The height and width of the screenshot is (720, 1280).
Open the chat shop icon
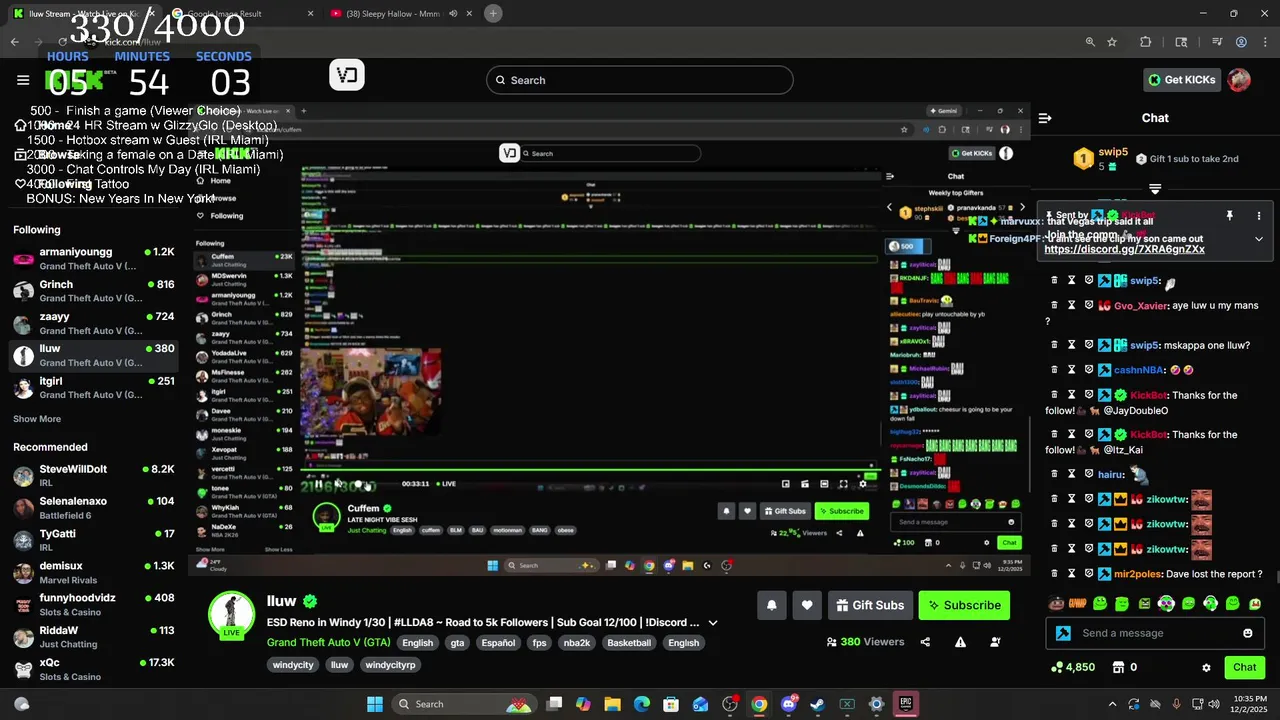pyautogui.click(x=1119, y=667)
